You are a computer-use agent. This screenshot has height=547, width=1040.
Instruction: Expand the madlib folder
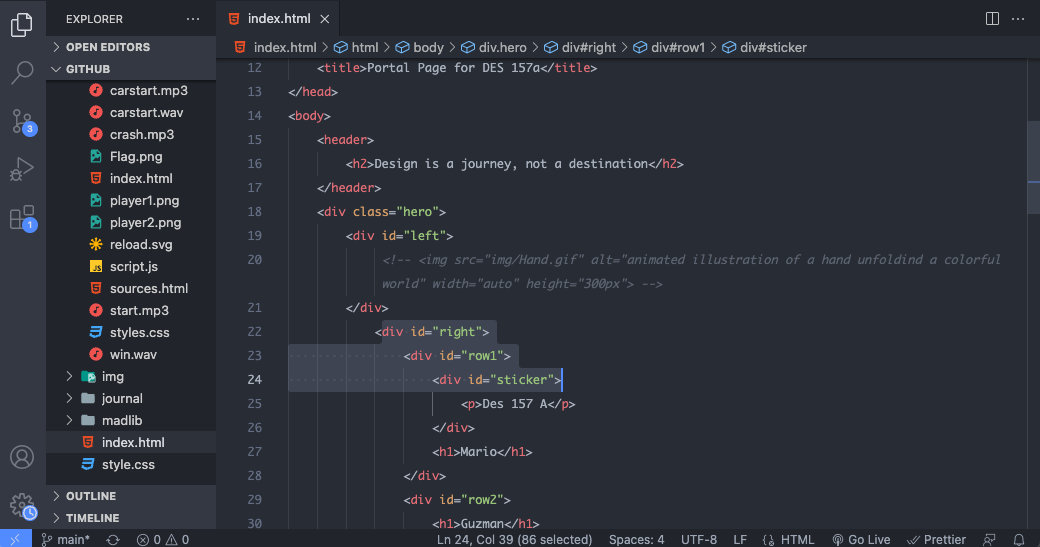pos(121,420)
